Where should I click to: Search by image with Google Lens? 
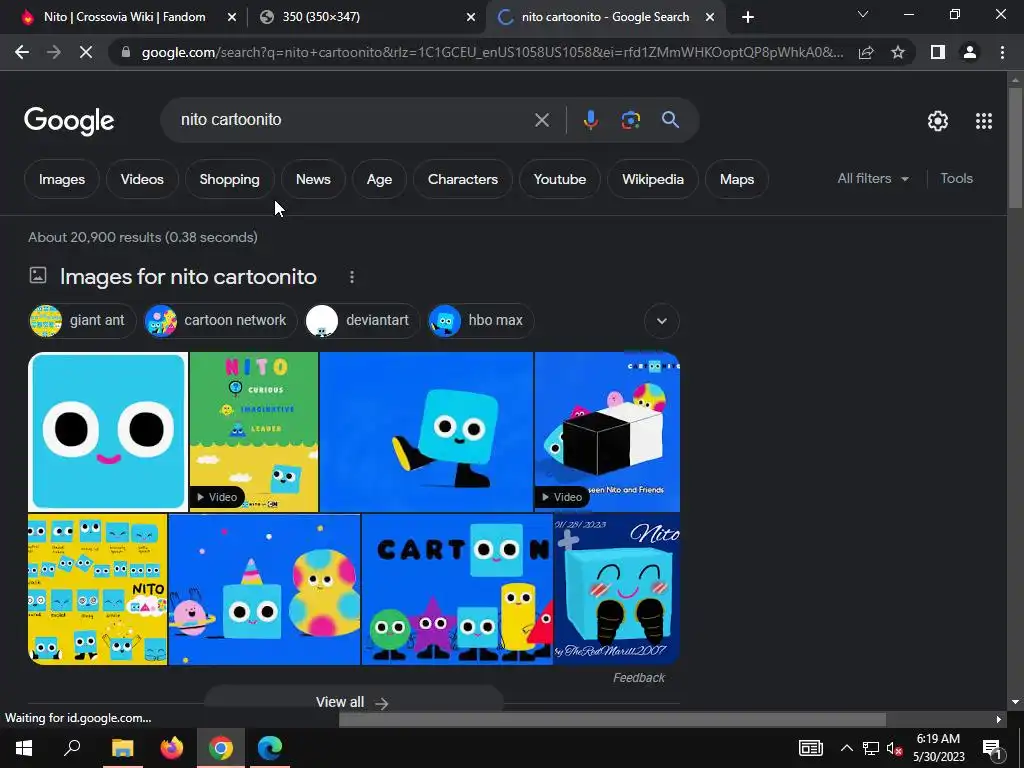631,120
